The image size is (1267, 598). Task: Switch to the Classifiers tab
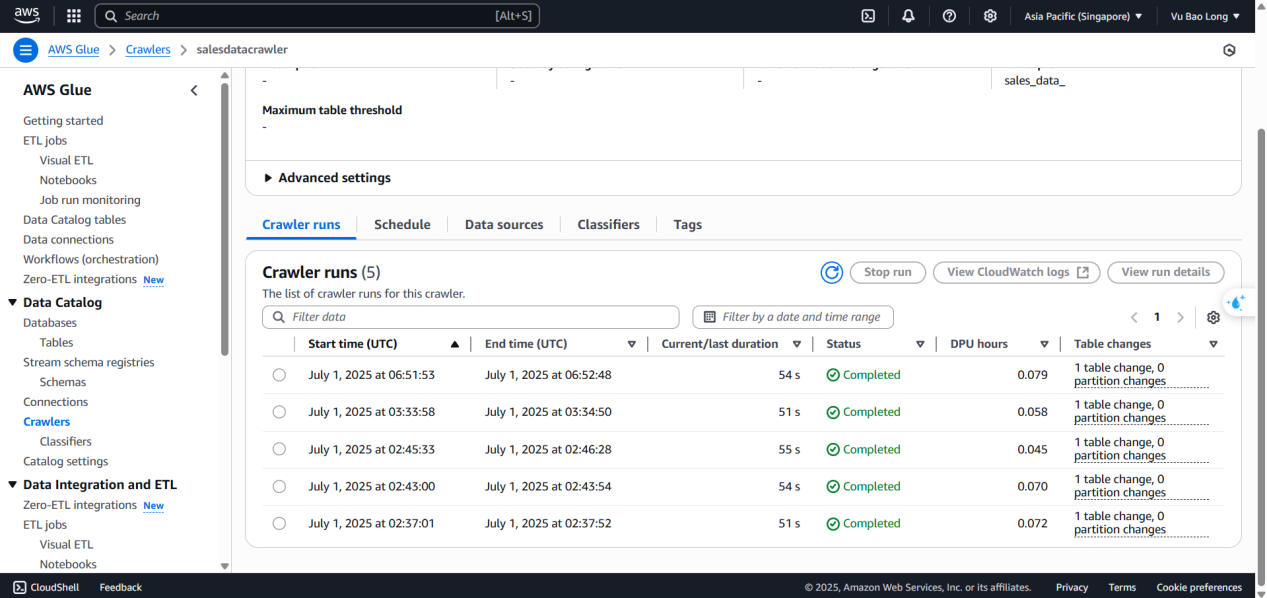click(x=608, y=225)
